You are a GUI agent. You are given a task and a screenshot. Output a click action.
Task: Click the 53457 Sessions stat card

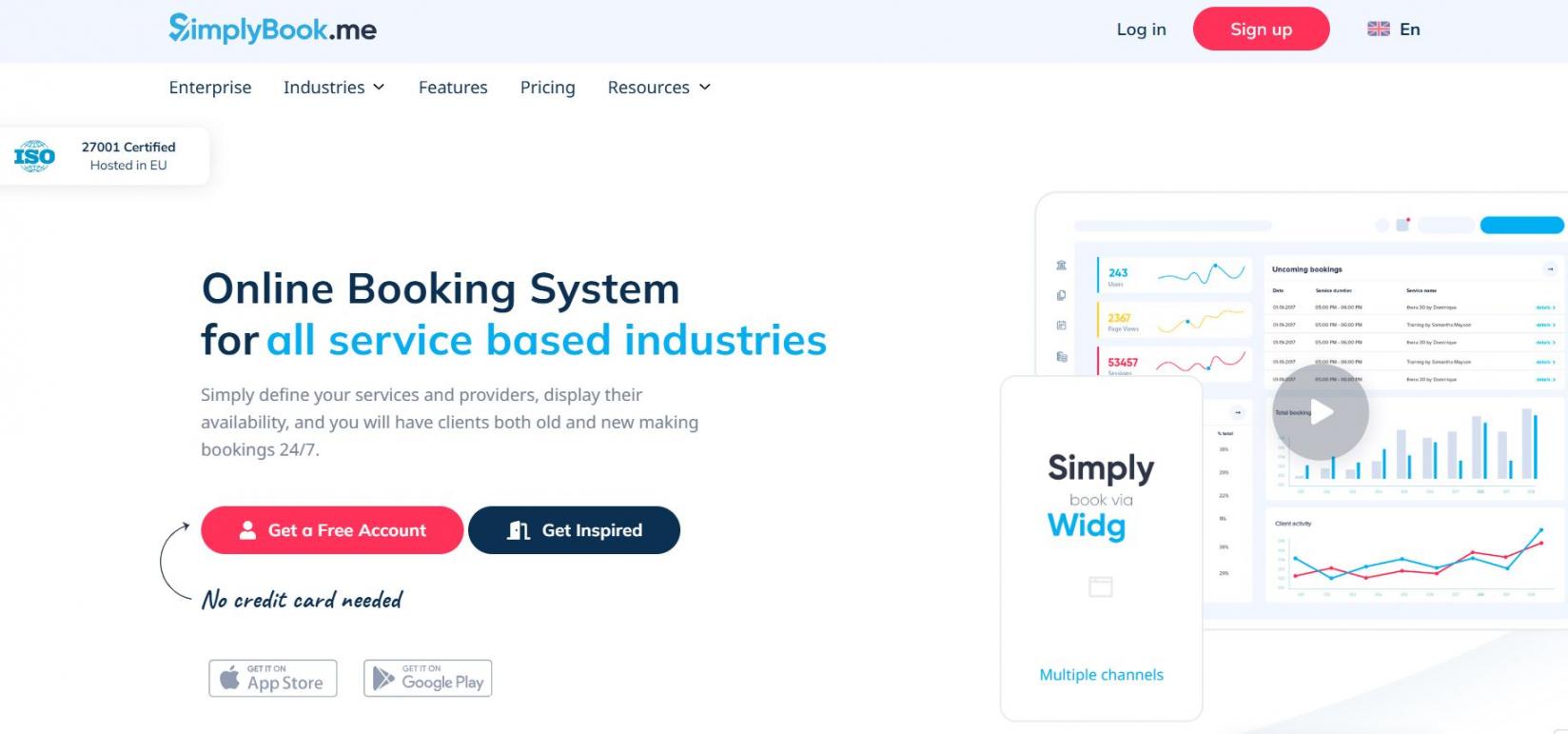(1175, 364)
